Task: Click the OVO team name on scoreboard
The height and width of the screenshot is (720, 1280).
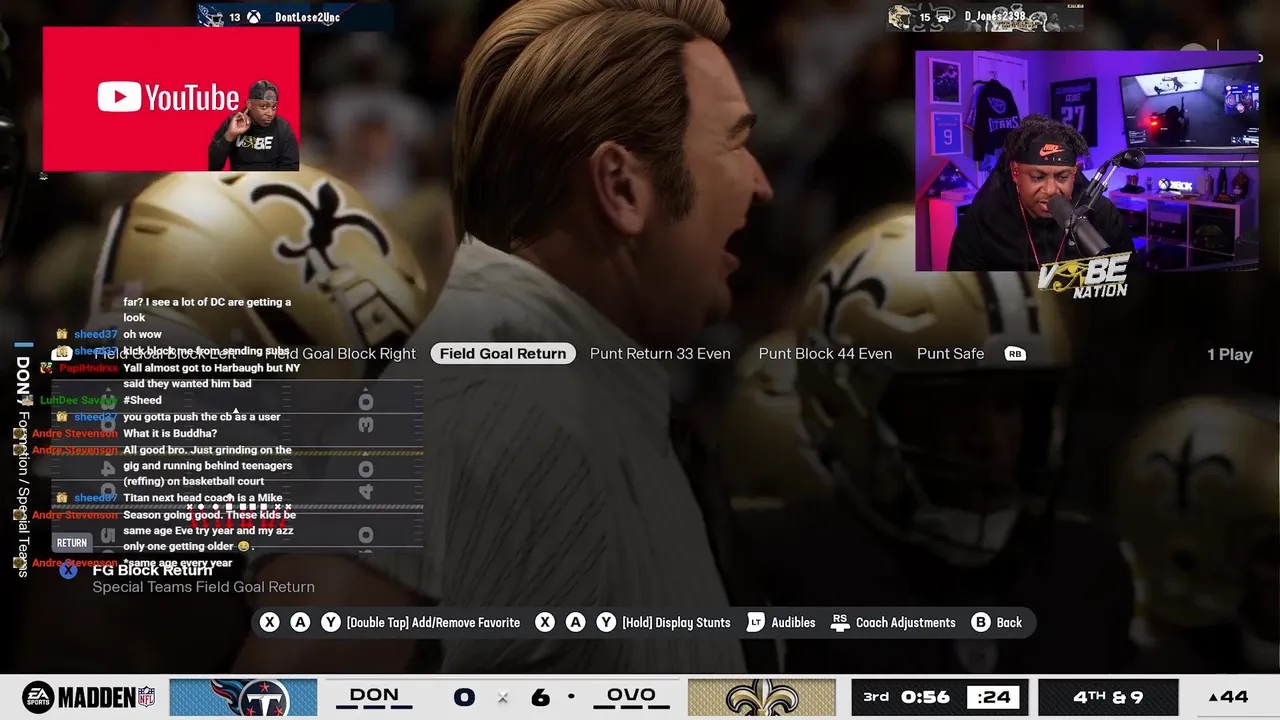Action: 631,695
